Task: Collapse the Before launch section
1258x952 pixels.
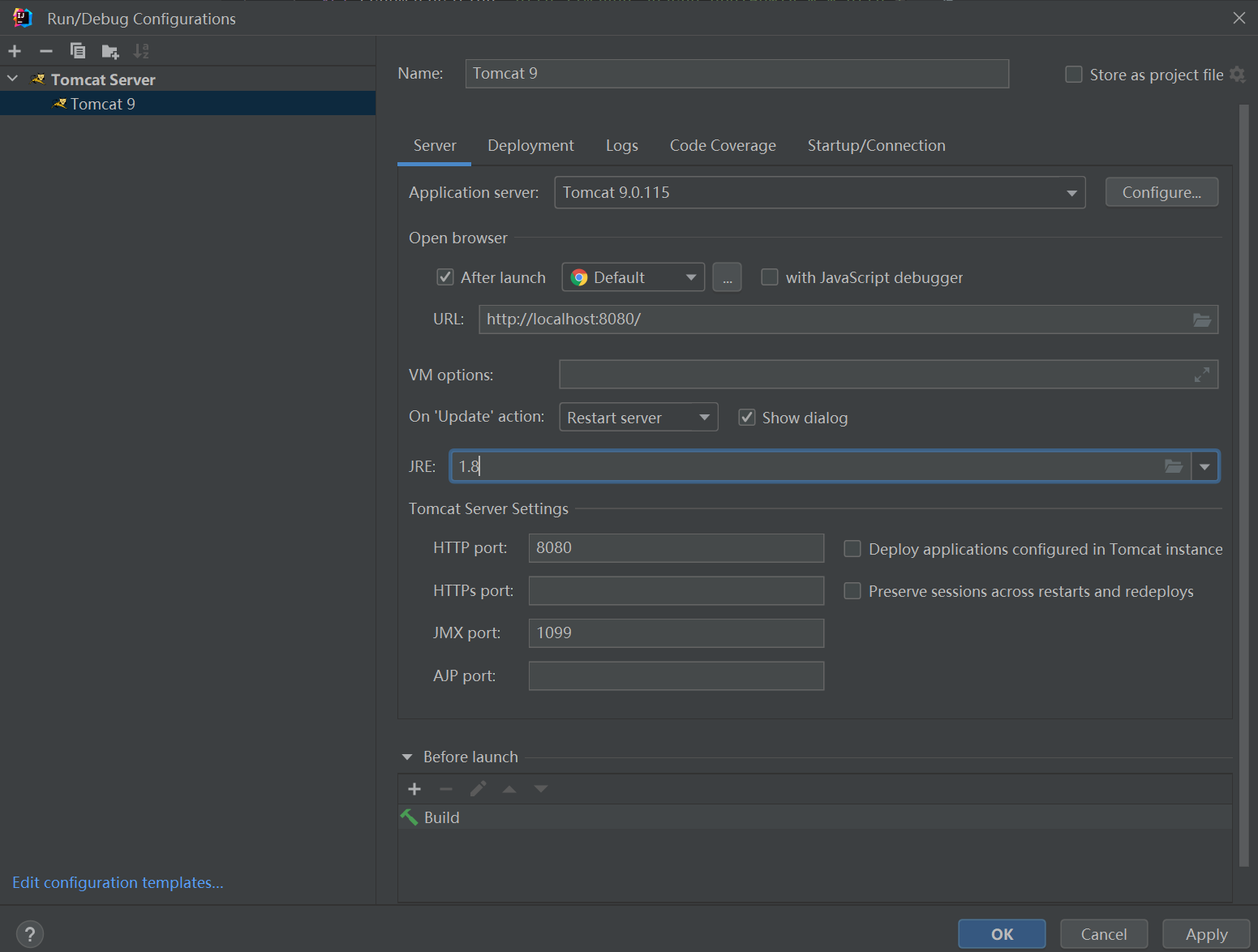Action: [x=407, y=757]
